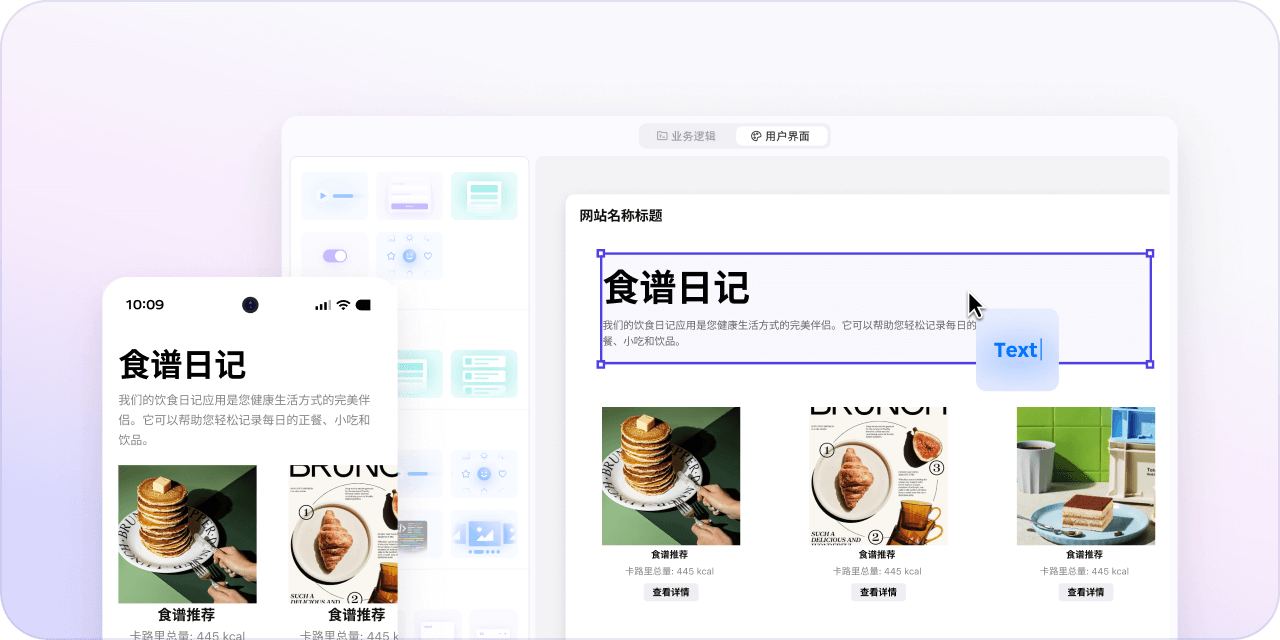Select the tiramisu cake image on canvas

1085,476
